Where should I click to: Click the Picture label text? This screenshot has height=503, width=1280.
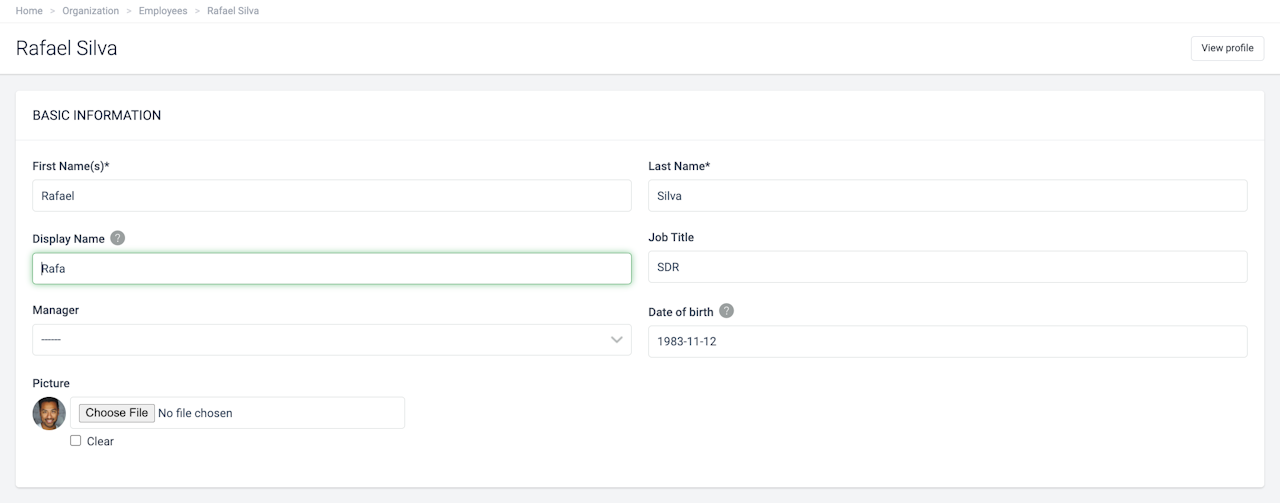[x=51, y=383]
